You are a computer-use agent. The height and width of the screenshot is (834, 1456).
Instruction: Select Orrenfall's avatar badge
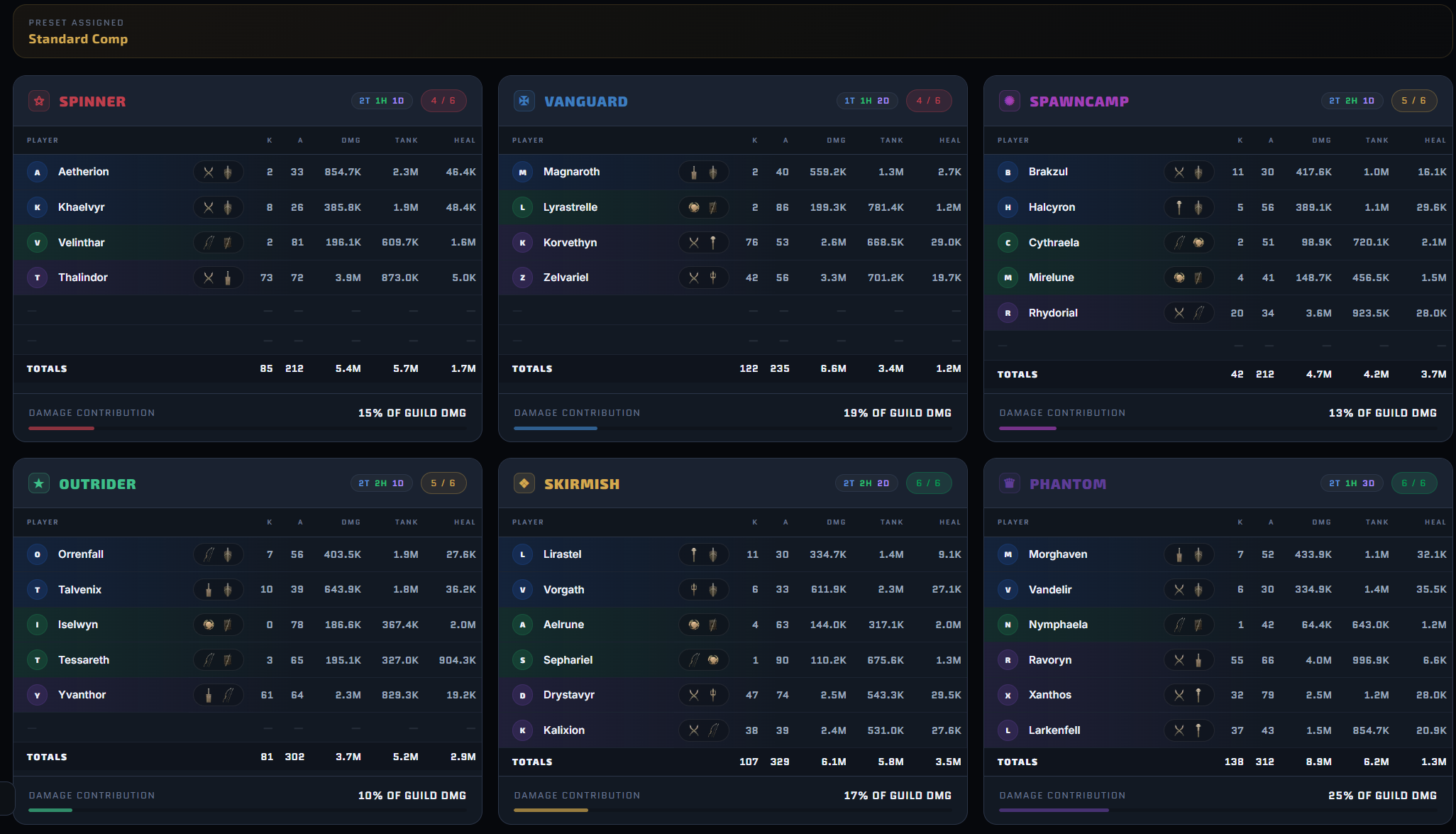pyautogui.click(x=38, y=554)
